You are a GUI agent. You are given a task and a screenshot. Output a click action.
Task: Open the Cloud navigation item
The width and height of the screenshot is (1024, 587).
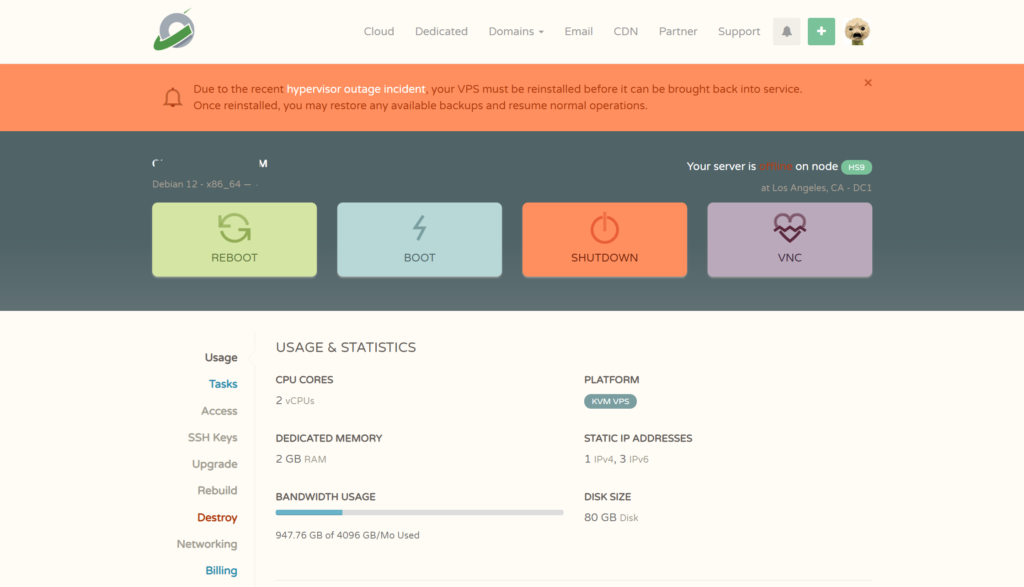tap(379, 31)
